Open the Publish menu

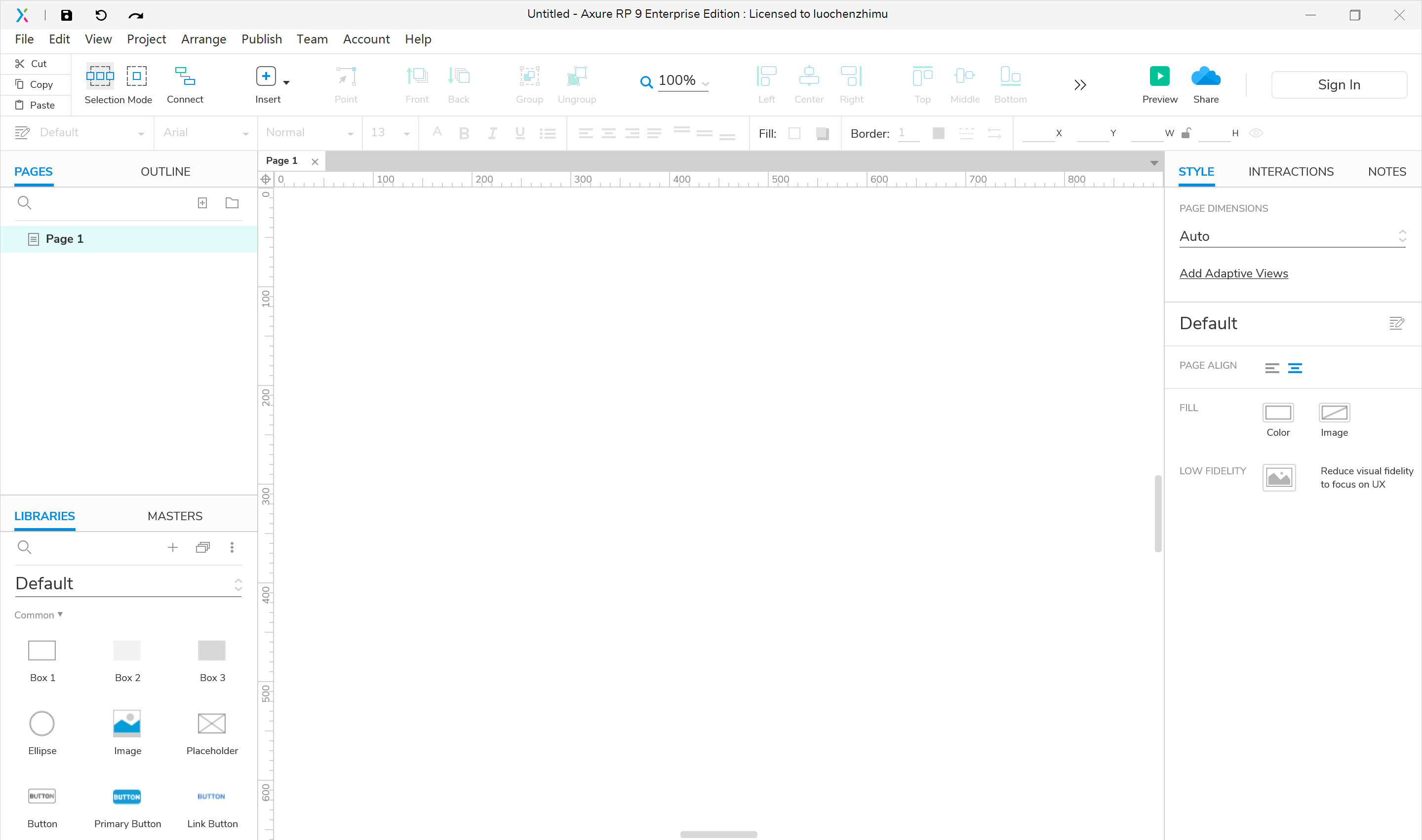coord(261,39)
